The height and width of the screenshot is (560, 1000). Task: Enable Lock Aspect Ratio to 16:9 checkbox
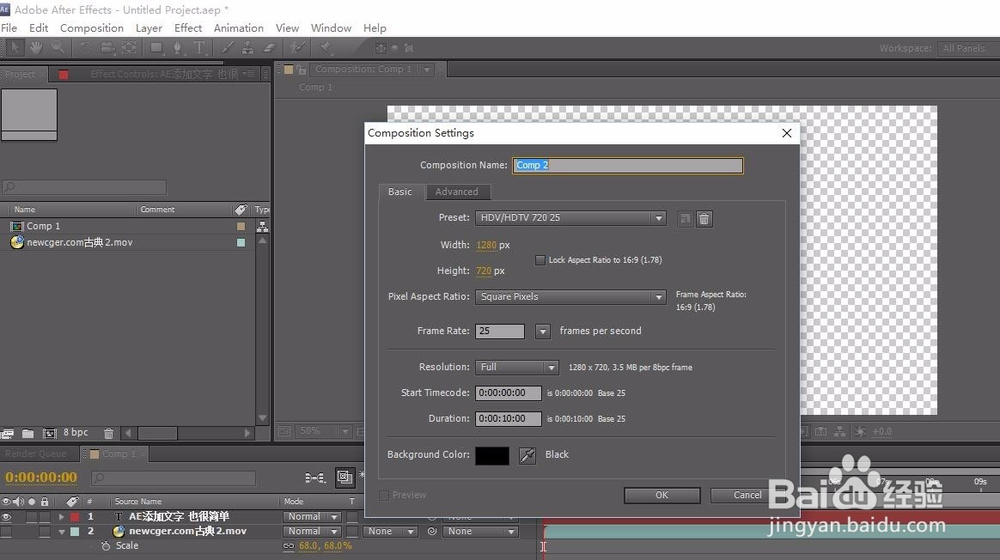click(x=540, y=260)
